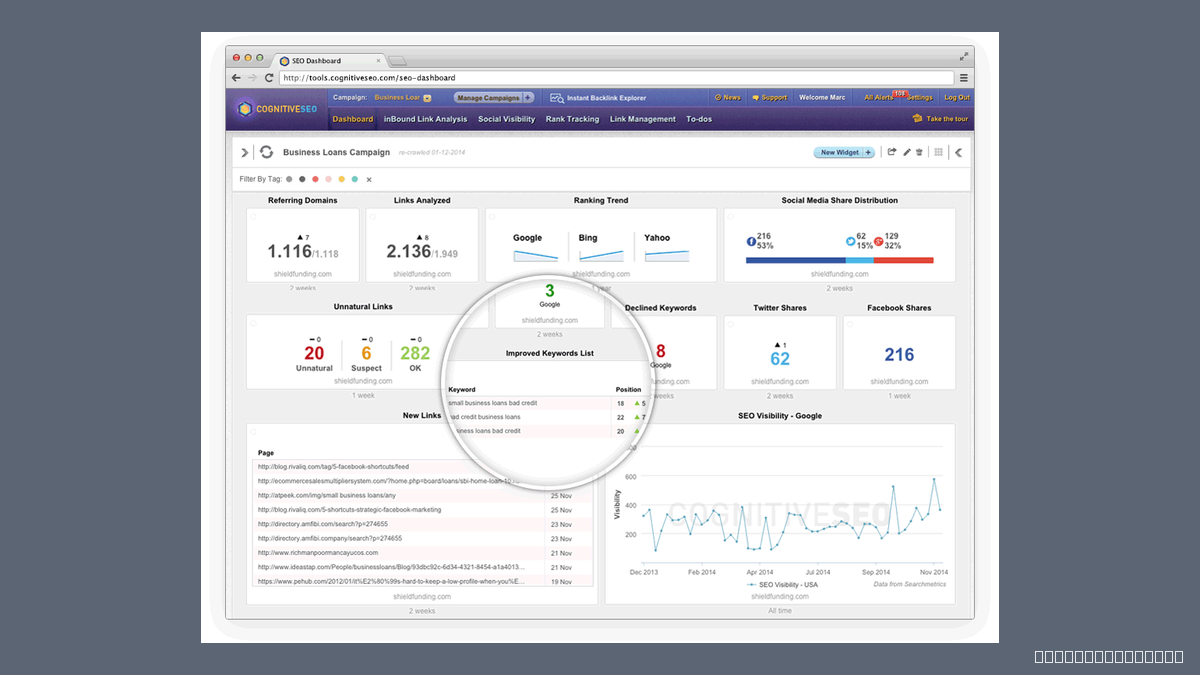The image size is (1200, 675).
Task: Toggle the Referring Domains widget checkbox
Action: 253,216
